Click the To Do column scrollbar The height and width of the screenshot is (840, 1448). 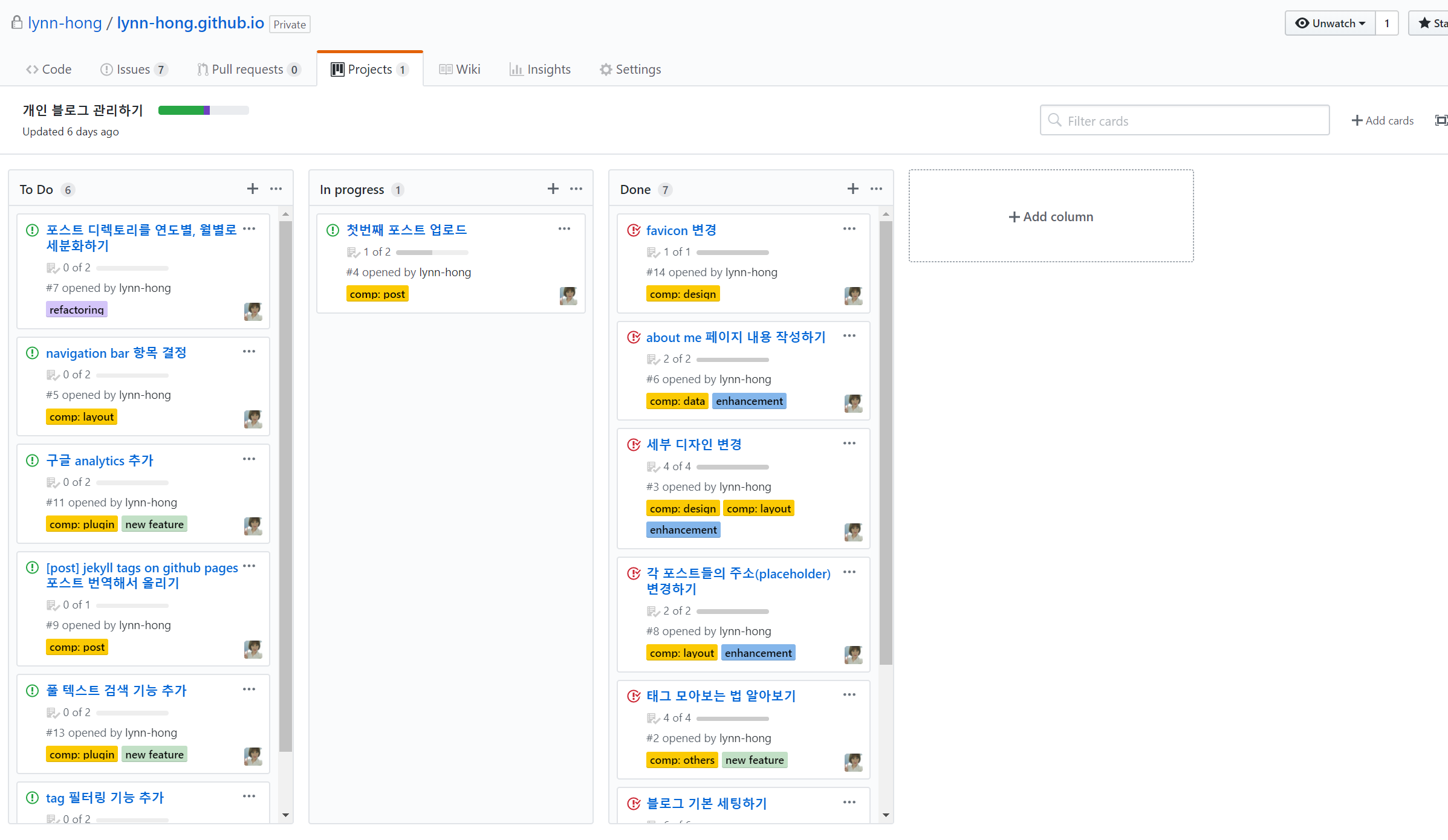point(285,486)
